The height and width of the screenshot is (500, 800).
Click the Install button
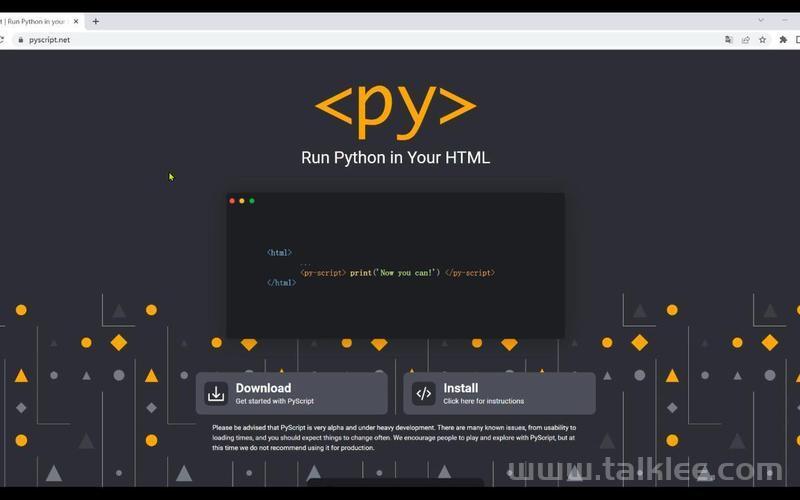click(x=499, y=393)
